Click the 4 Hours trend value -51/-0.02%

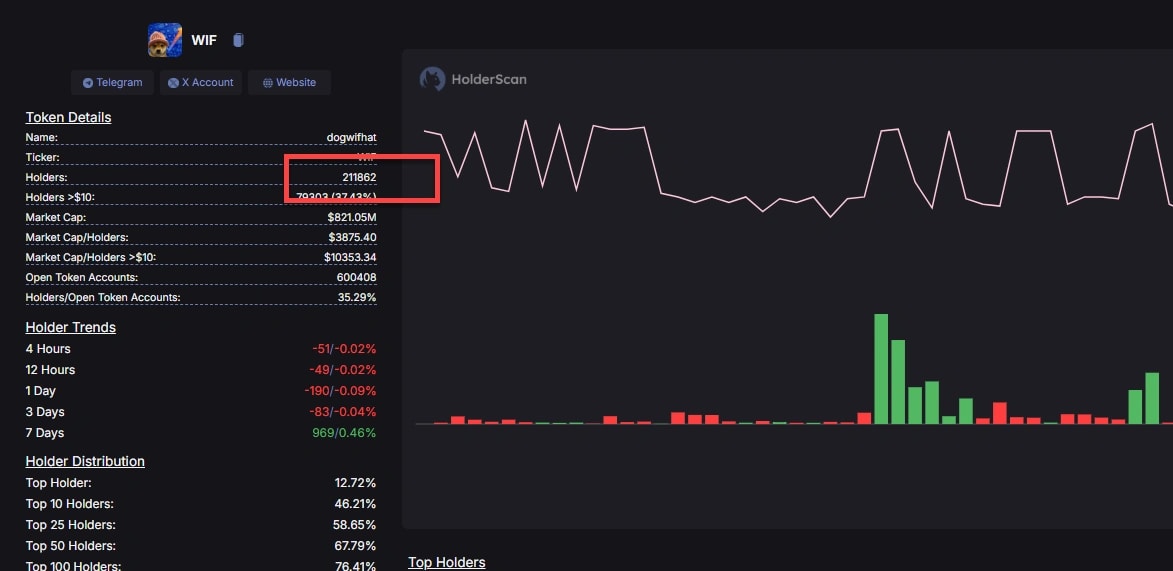(344, 349)
